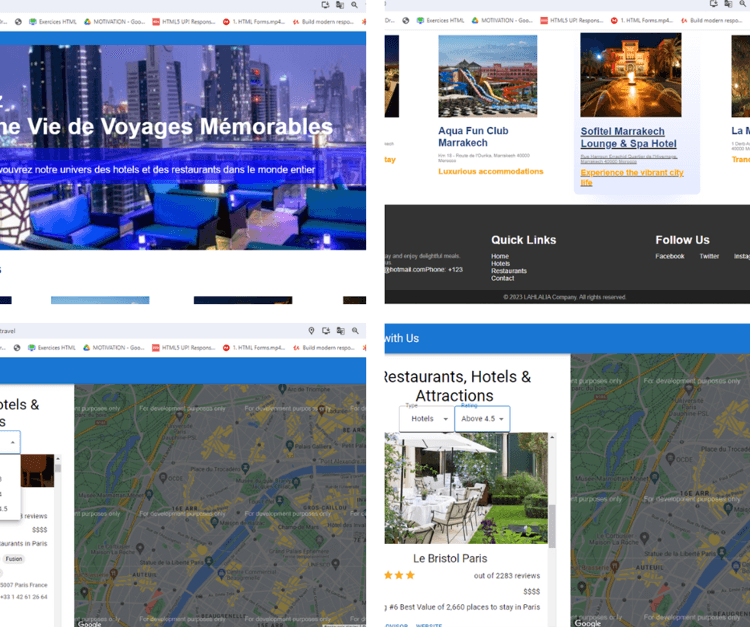Click the install app icon above the Voyages Mémorables page
The height and width of the screenshot is (627, 750).
tap(326, 5)
